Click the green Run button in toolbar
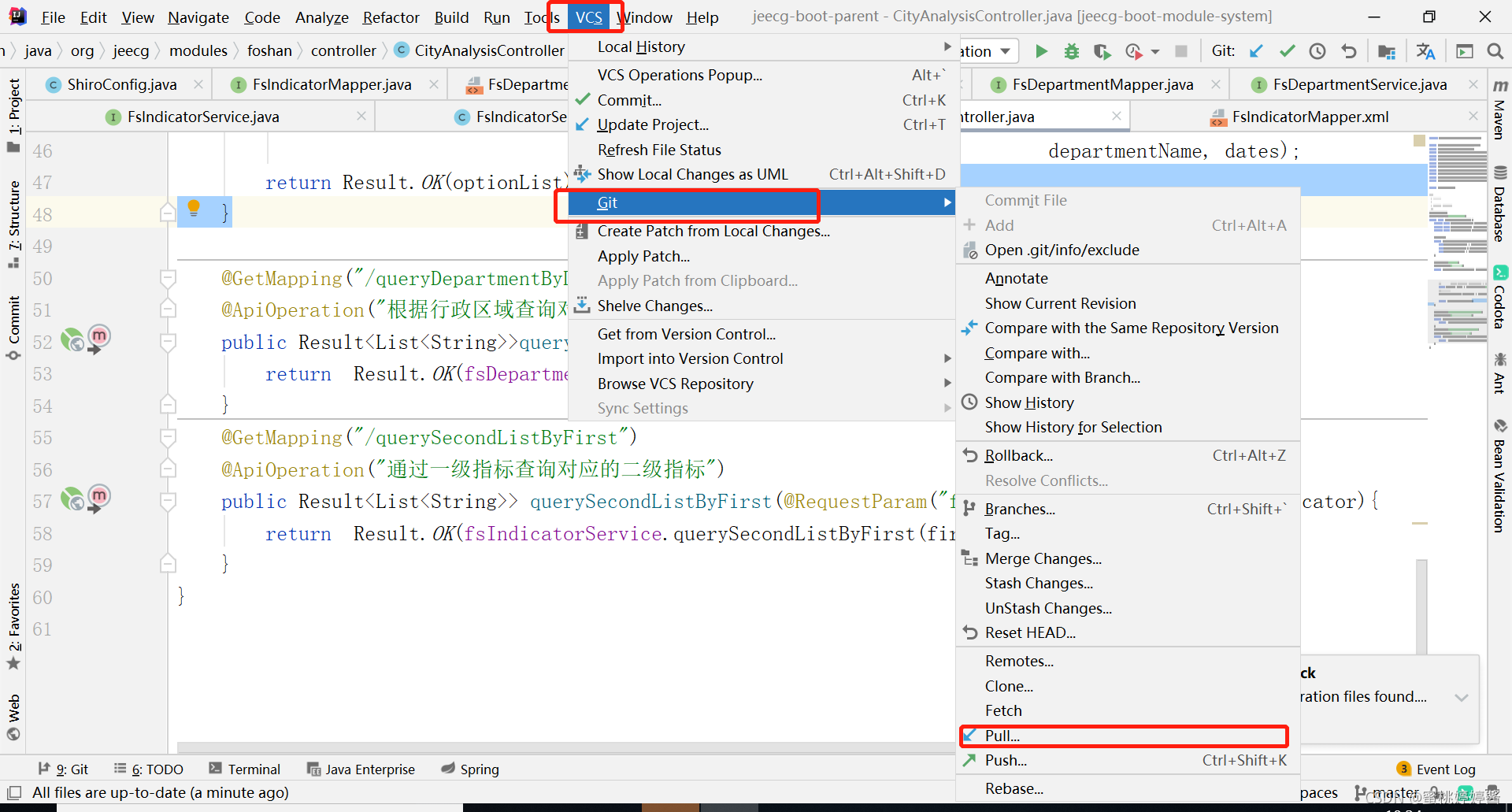1512x812 pixels. pyautogui.click(x=1041, y=51)
